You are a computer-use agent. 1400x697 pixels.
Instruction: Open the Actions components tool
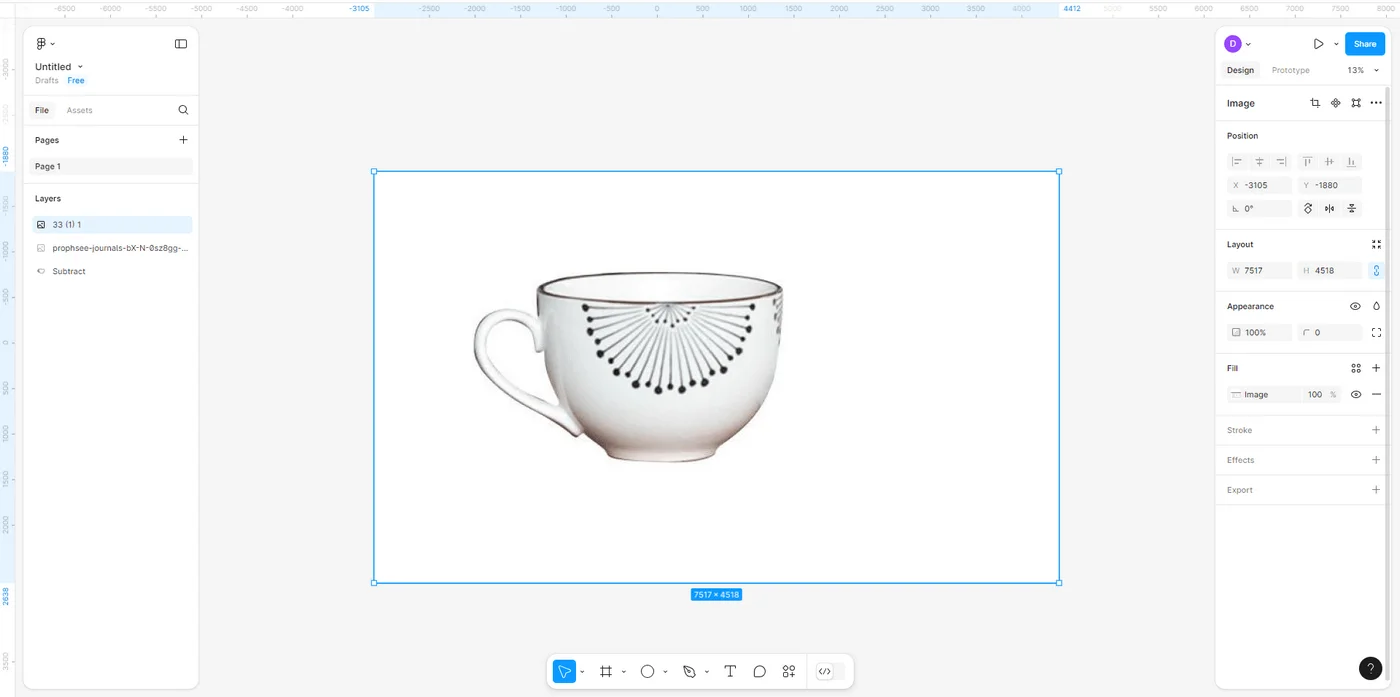(x=789, y=672)
